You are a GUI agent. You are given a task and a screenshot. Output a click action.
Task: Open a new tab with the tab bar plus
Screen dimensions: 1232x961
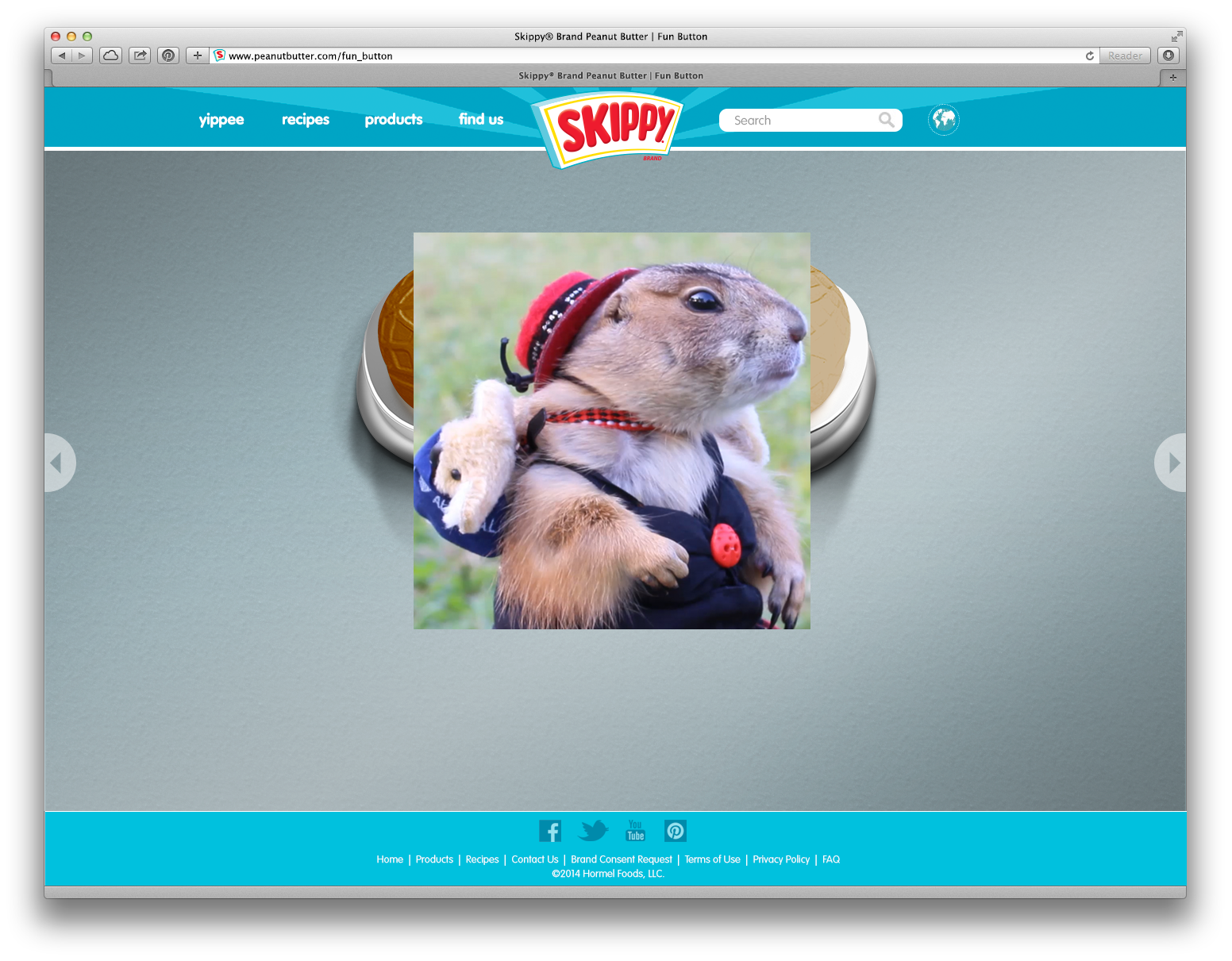(1172, 77)
